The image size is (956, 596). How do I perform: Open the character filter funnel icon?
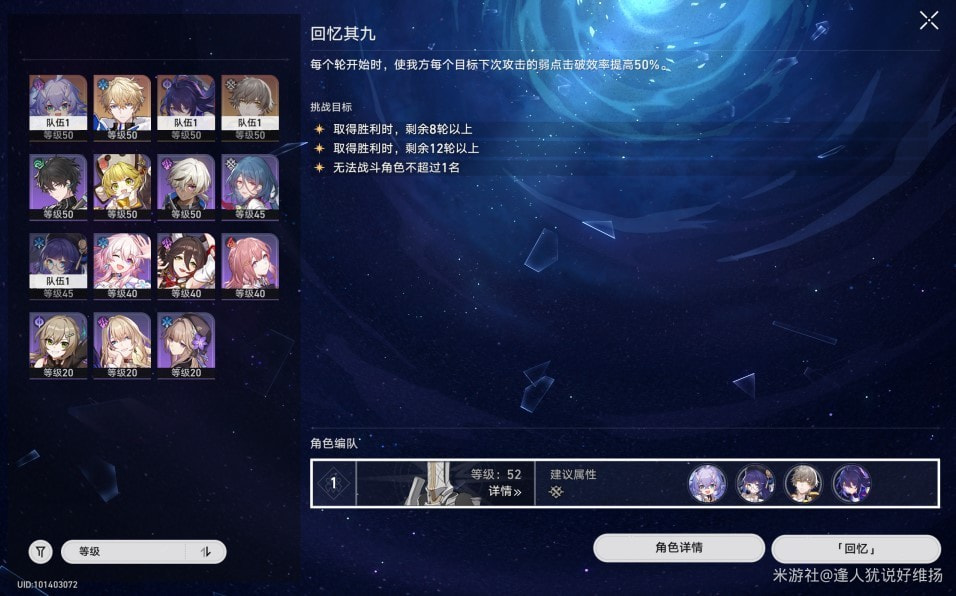point(40,552)
